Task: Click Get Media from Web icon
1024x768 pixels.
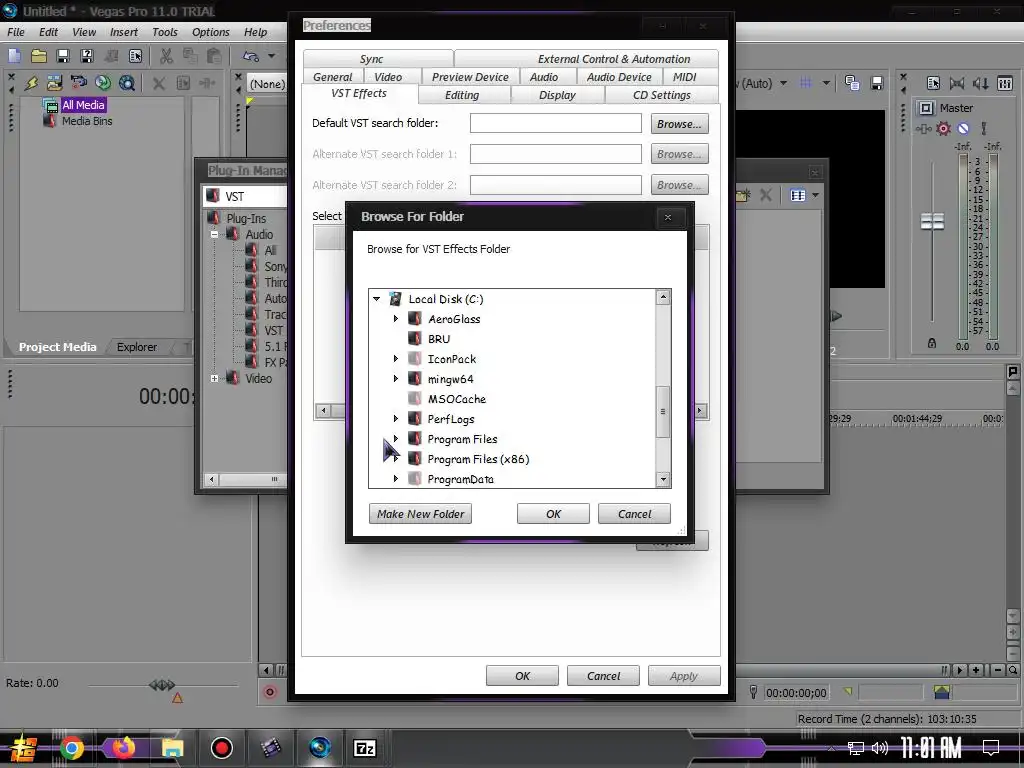Action: tap(127, 83)
